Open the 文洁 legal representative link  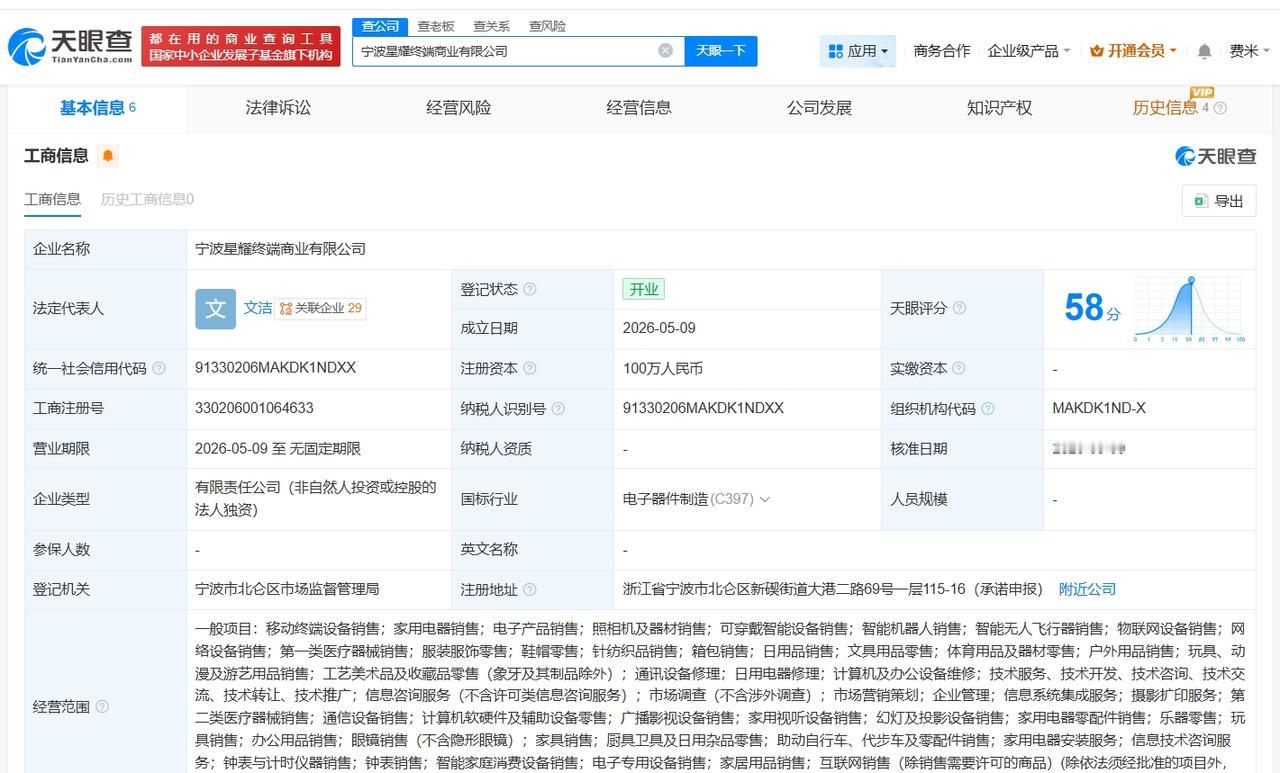(x=258, y=308)
